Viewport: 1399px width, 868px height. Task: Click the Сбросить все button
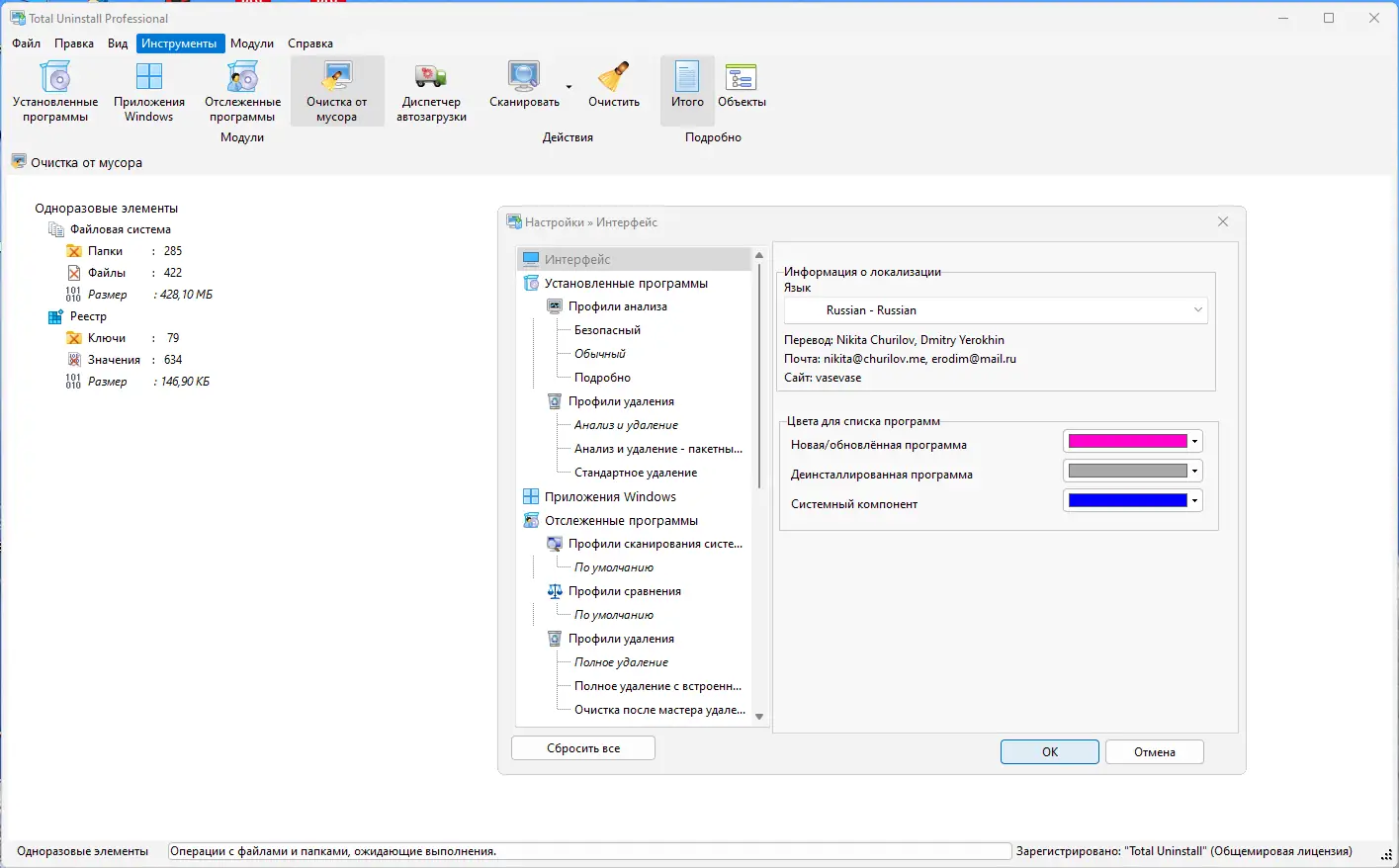coord(583,748)
